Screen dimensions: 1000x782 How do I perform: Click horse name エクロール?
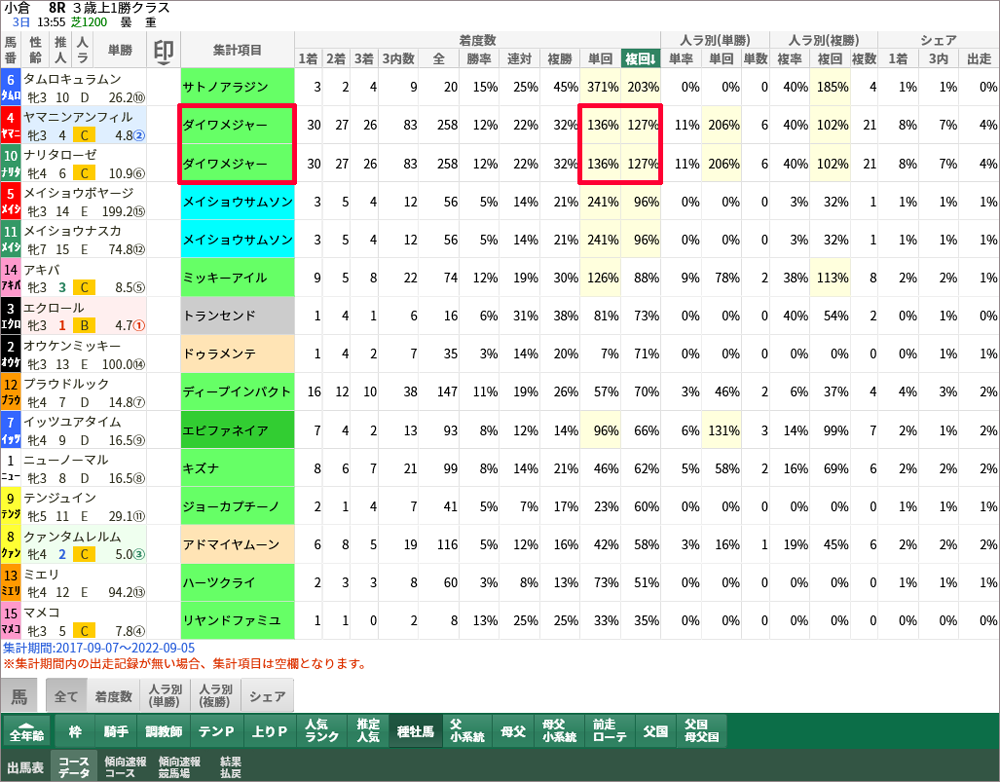point(54,308)
